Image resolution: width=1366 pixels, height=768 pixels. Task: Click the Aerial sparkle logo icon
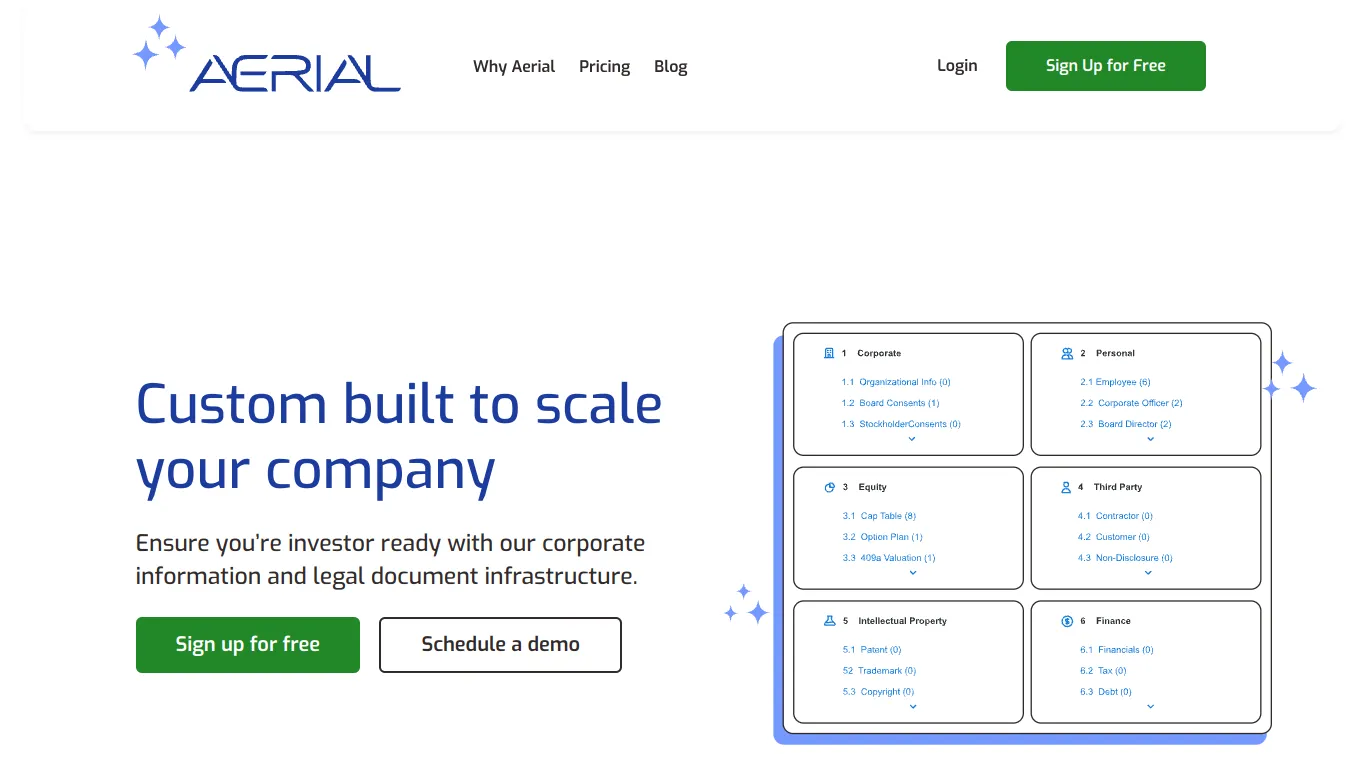pos(159,44)
